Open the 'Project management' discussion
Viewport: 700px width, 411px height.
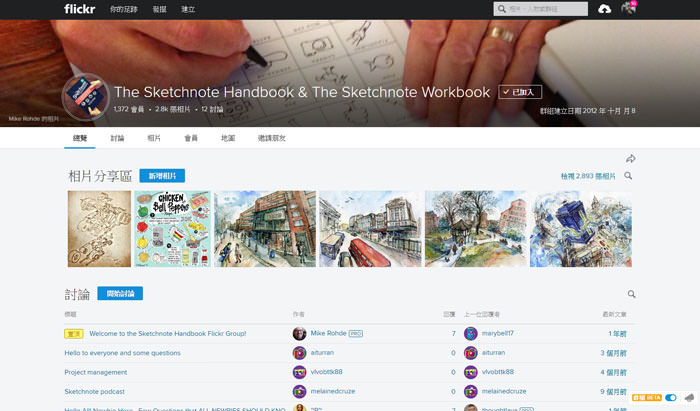pyautogui.click(x=96, y=372)
